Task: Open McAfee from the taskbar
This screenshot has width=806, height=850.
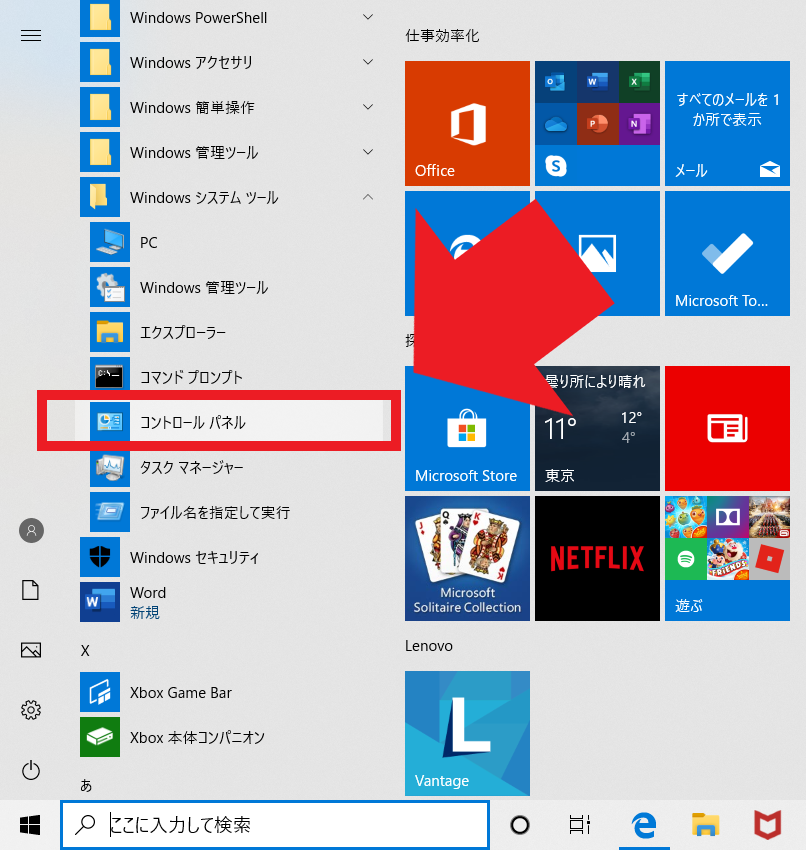Action: click(x=768, y=825)
